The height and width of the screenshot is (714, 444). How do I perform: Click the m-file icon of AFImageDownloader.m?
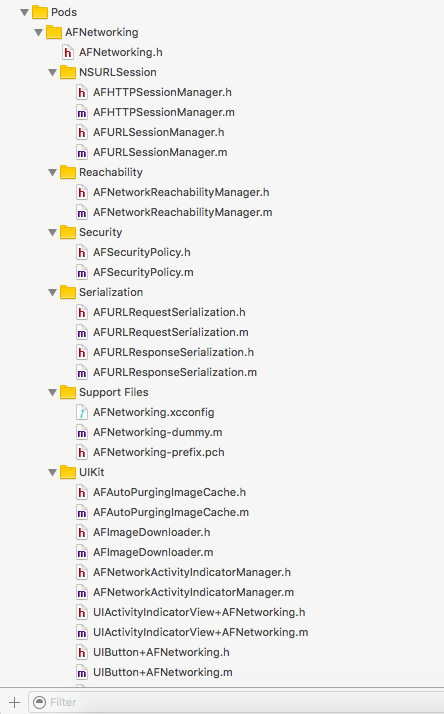click(82, 552)
